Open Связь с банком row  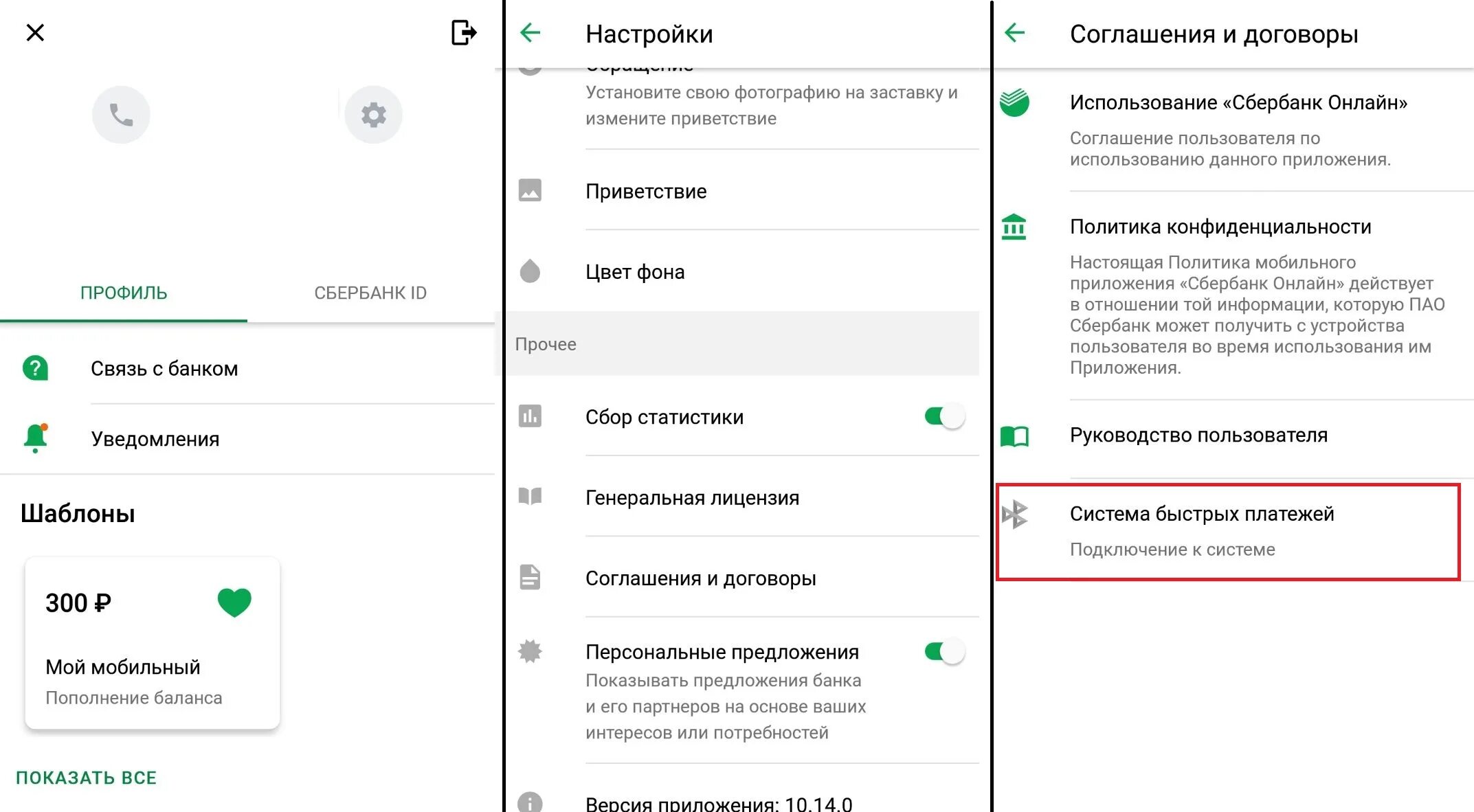coord(247,369)
